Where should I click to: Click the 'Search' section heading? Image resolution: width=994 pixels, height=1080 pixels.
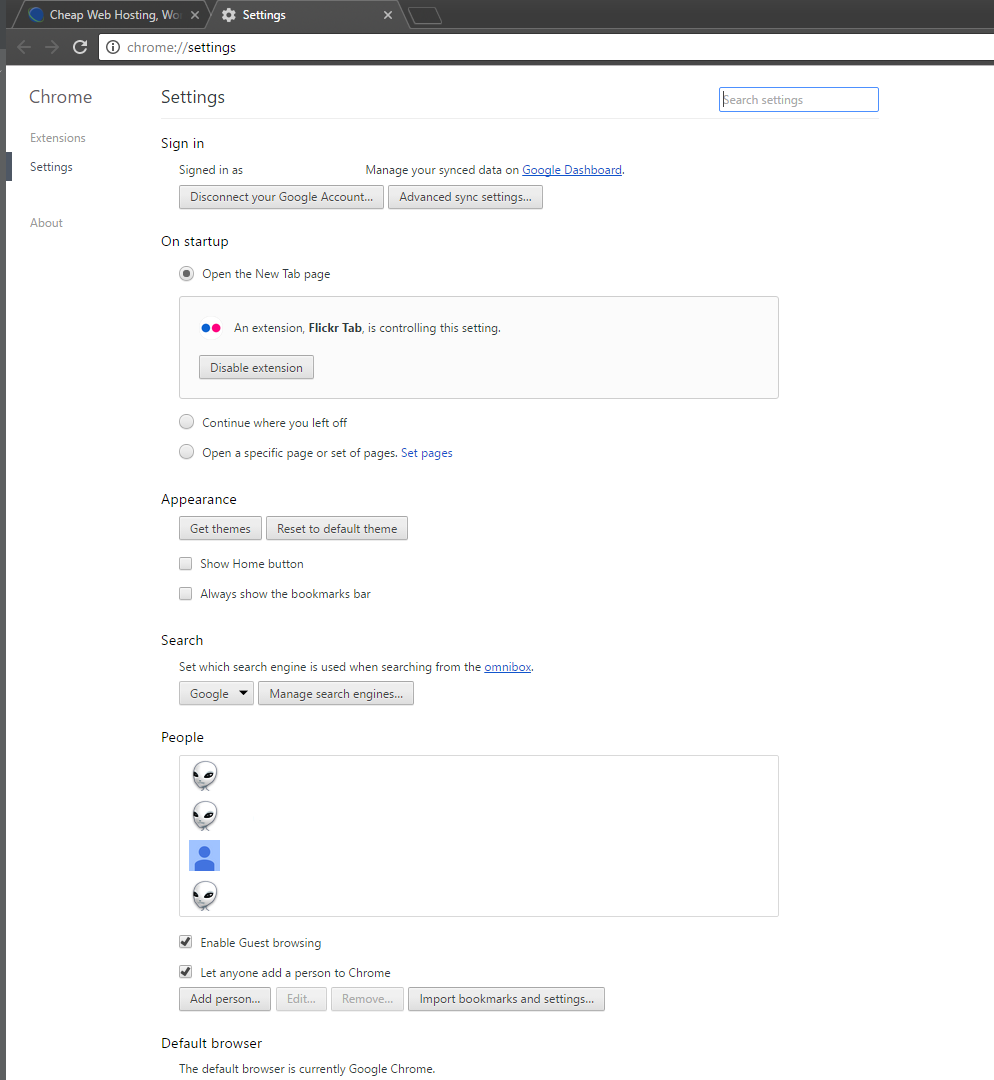pyautogui.click(x=182, y=641)
